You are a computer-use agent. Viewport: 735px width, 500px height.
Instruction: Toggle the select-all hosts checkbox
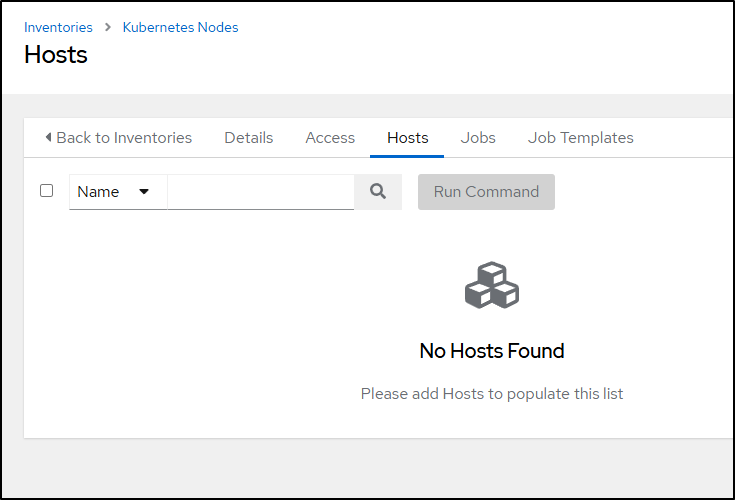[46, 191]
